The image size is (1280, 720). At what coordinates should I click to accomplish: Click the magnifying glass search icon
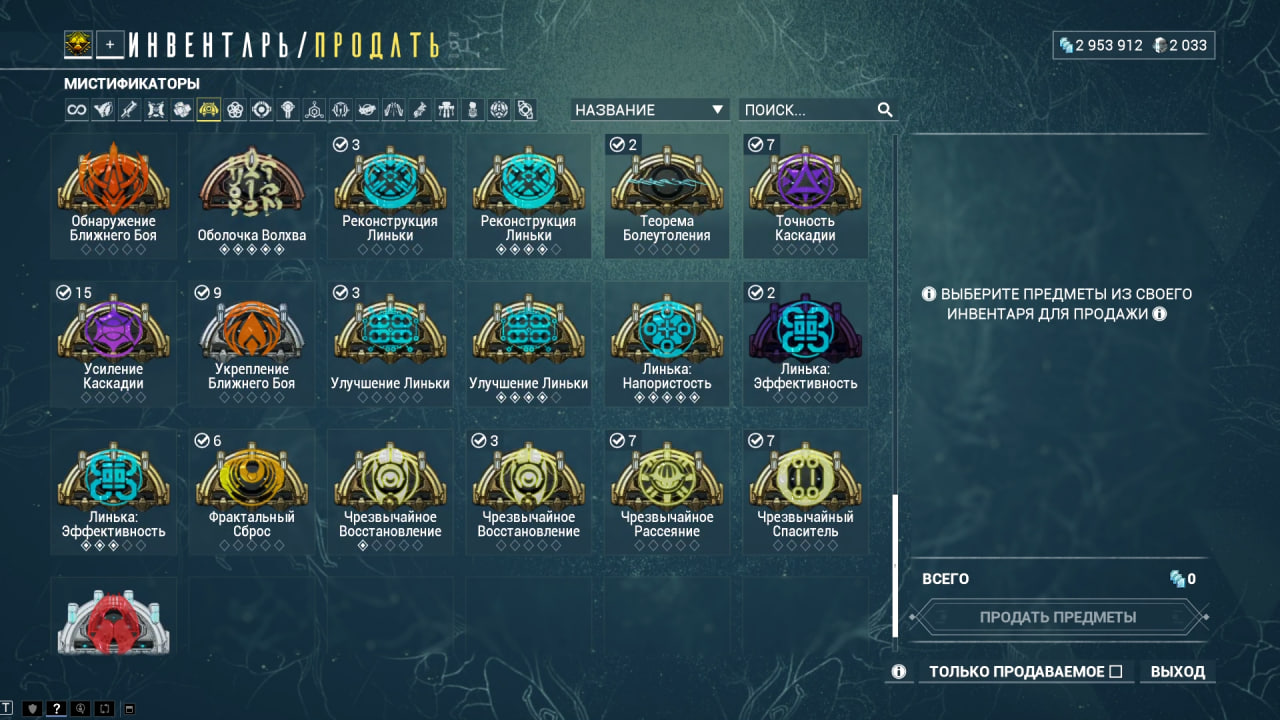885,110
